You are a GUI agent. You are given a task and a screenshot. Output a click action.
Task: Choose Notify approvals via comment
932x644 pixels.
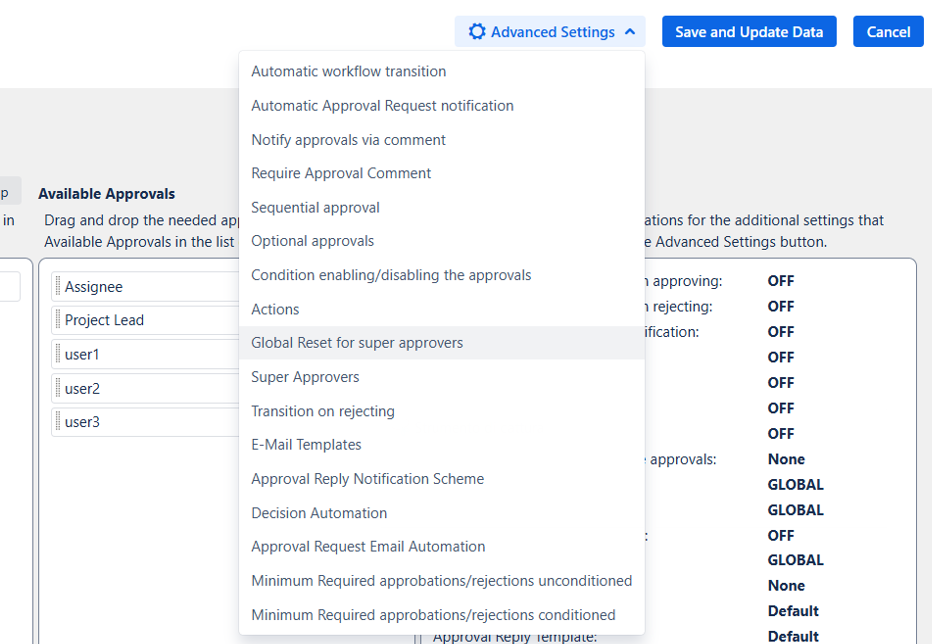(x=348, y=140)
